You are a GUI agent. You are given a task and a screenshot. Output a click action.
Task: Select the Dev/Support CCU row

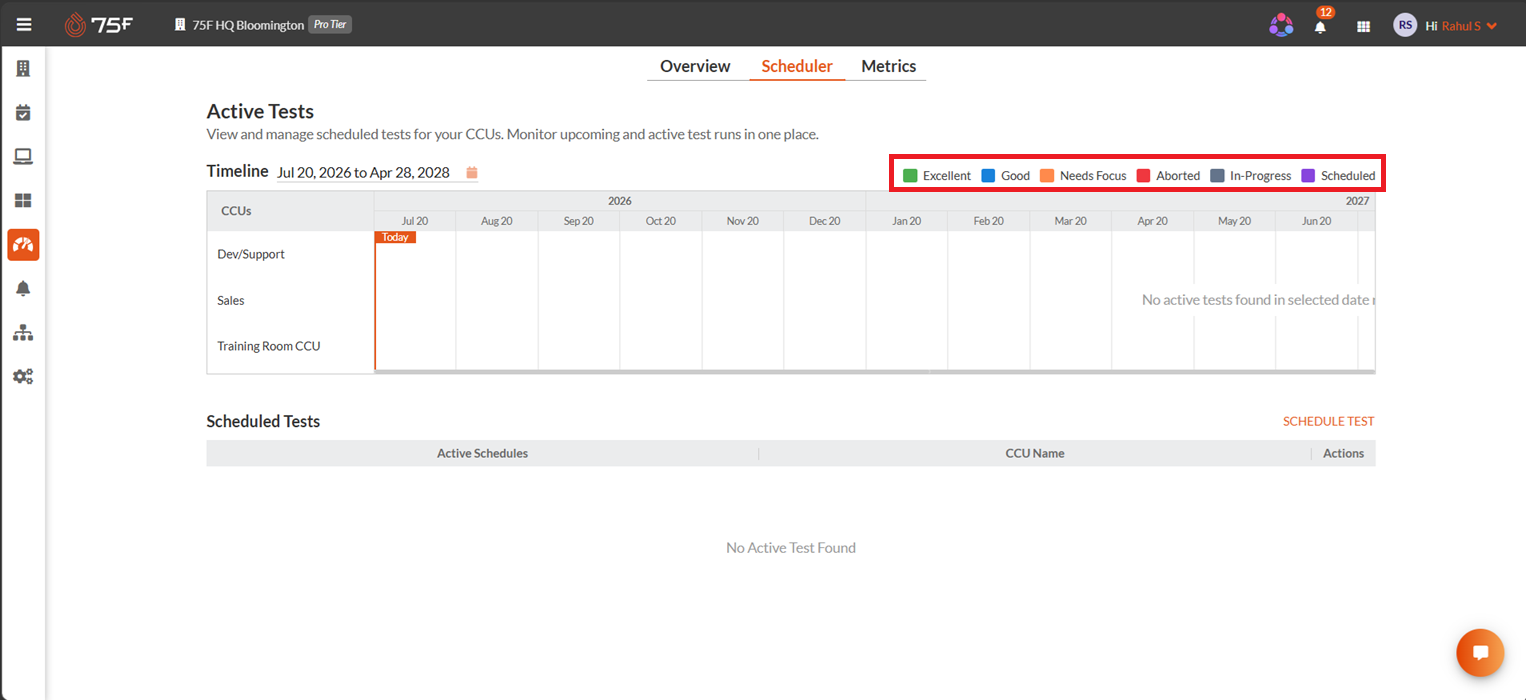click(290, 254)
